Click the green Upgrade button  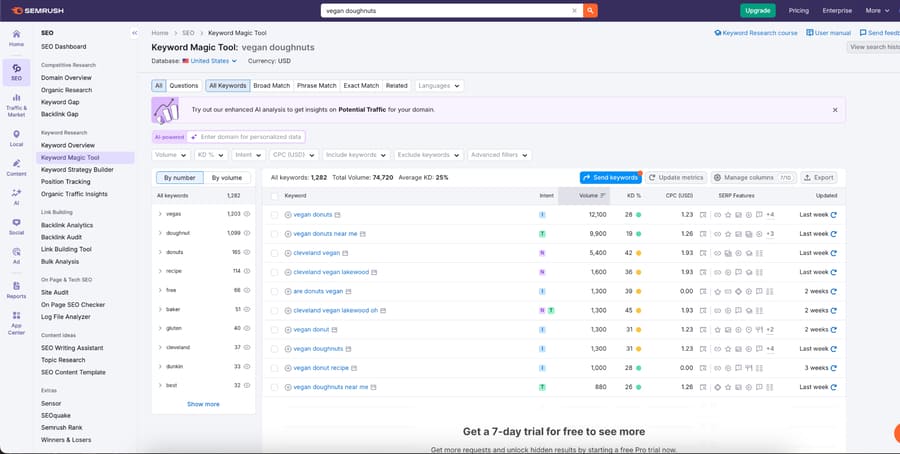click(x=758, y=10)
